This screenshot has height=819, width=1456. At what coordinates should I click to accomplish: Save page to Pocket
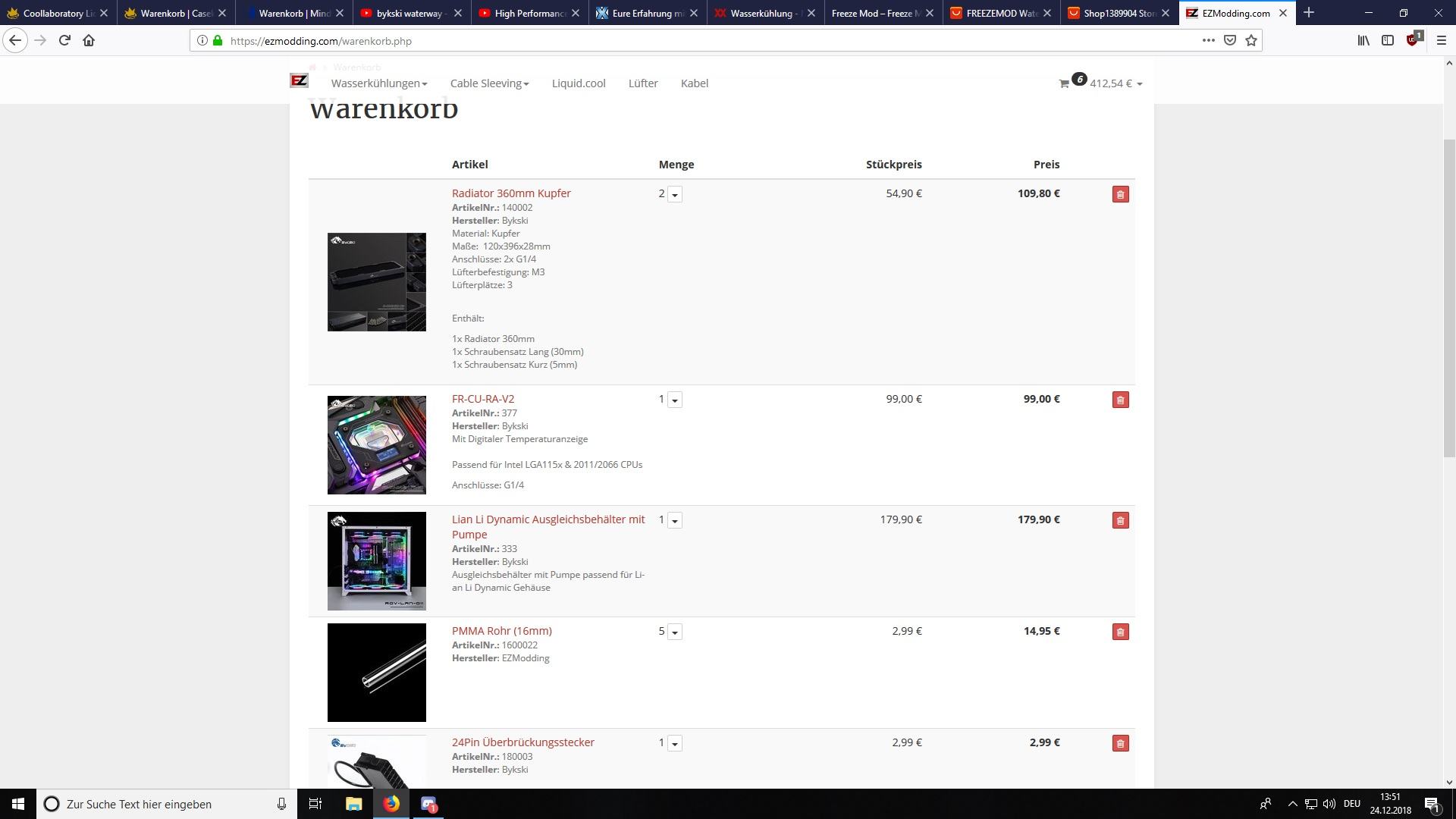point(1230,40)
